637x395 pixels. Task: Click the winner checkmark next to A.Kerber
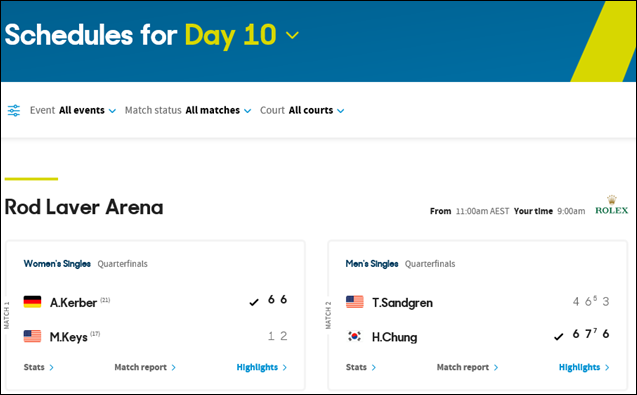pyautogui.click(x=254, y=302)
